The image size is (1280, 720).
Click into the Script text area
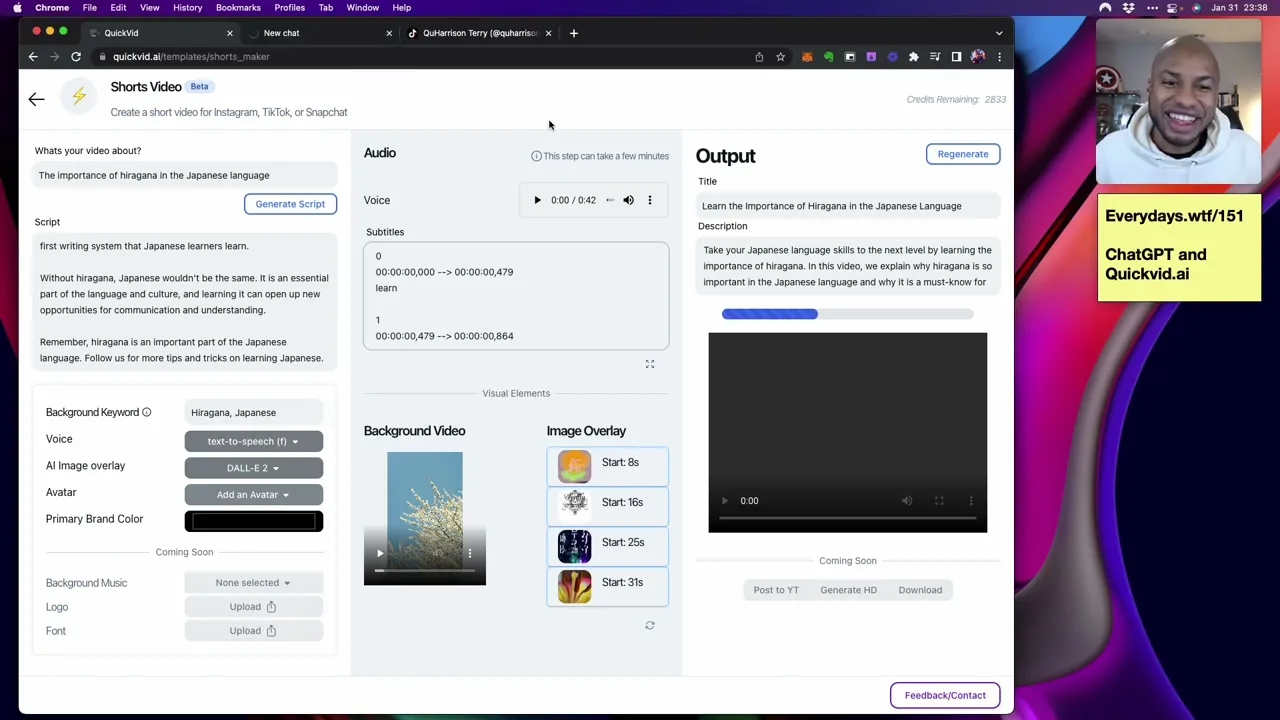point(185,300)
